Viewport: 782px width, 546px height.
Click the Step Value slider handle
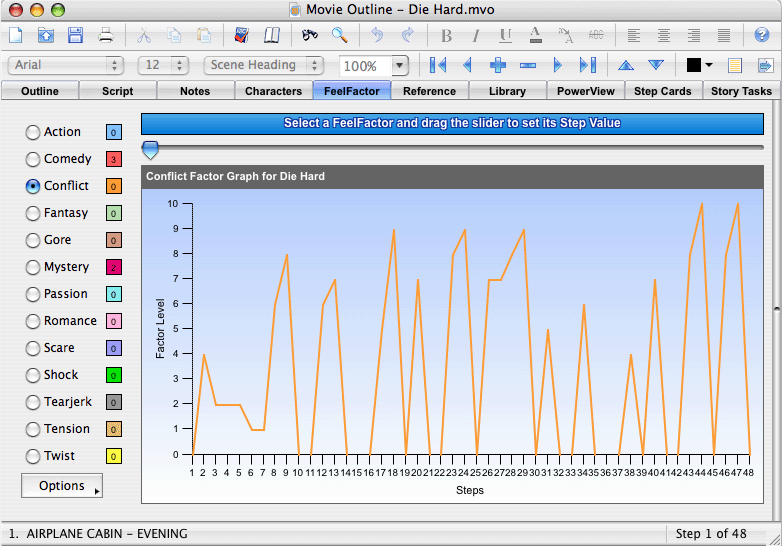150,150
